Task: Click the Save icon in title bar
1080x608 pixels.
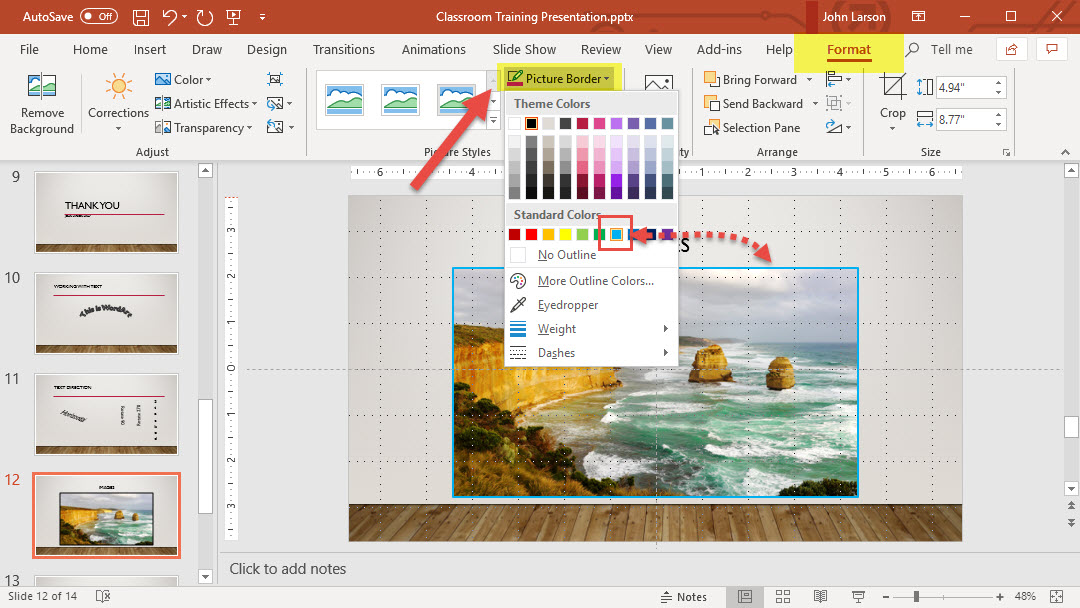Action: [x=141, y=17]
